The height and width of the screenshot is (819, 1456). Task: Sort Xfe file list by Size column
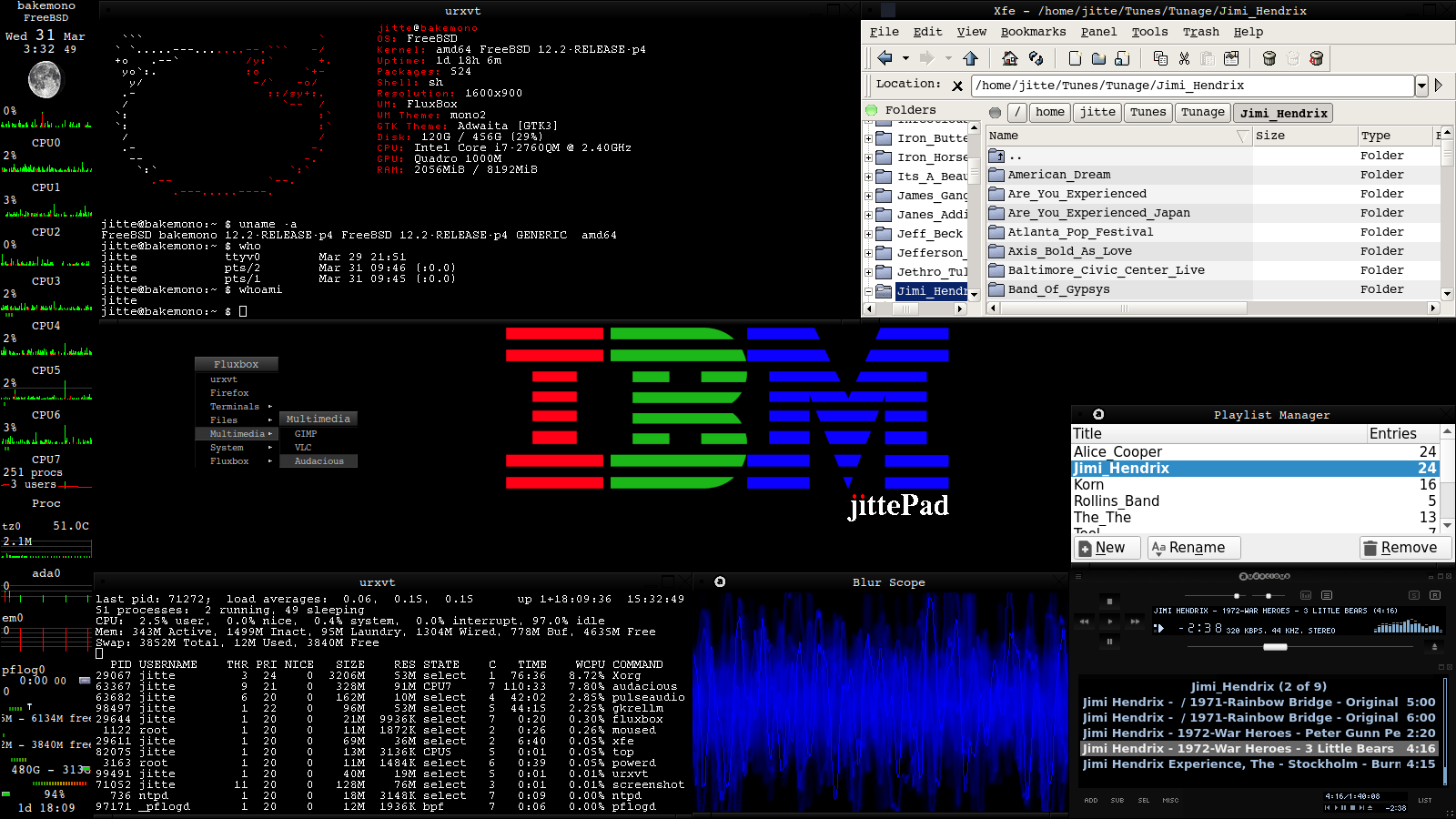point(1304,136)
